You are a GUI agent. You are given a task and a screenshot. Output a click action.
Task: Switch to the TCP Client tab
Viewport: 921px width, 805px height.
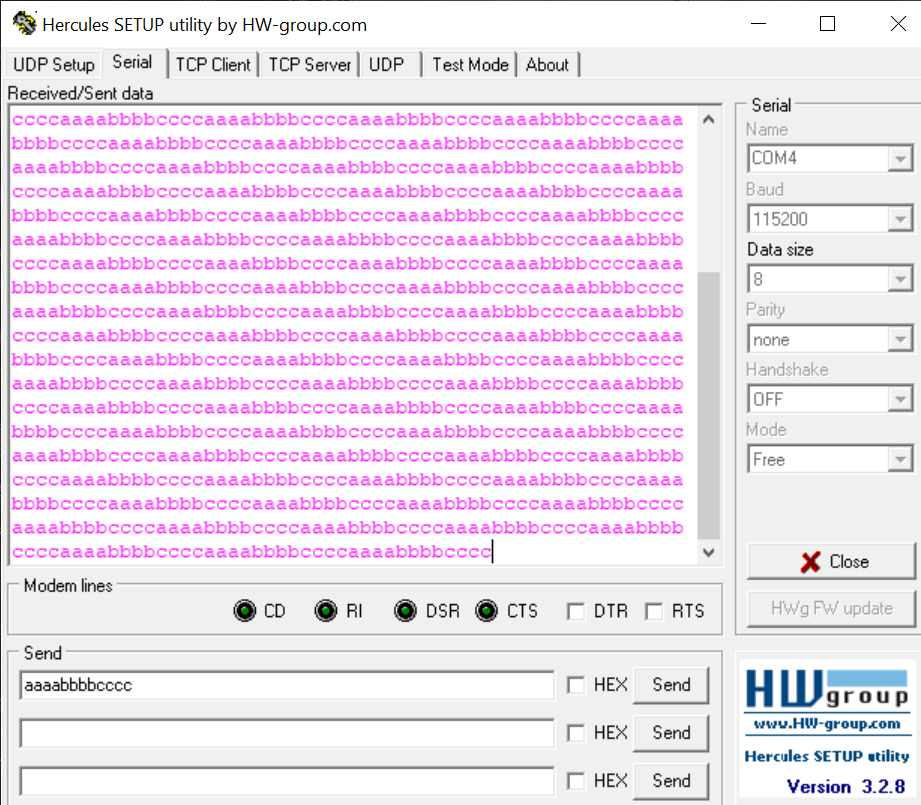[213, 64]
